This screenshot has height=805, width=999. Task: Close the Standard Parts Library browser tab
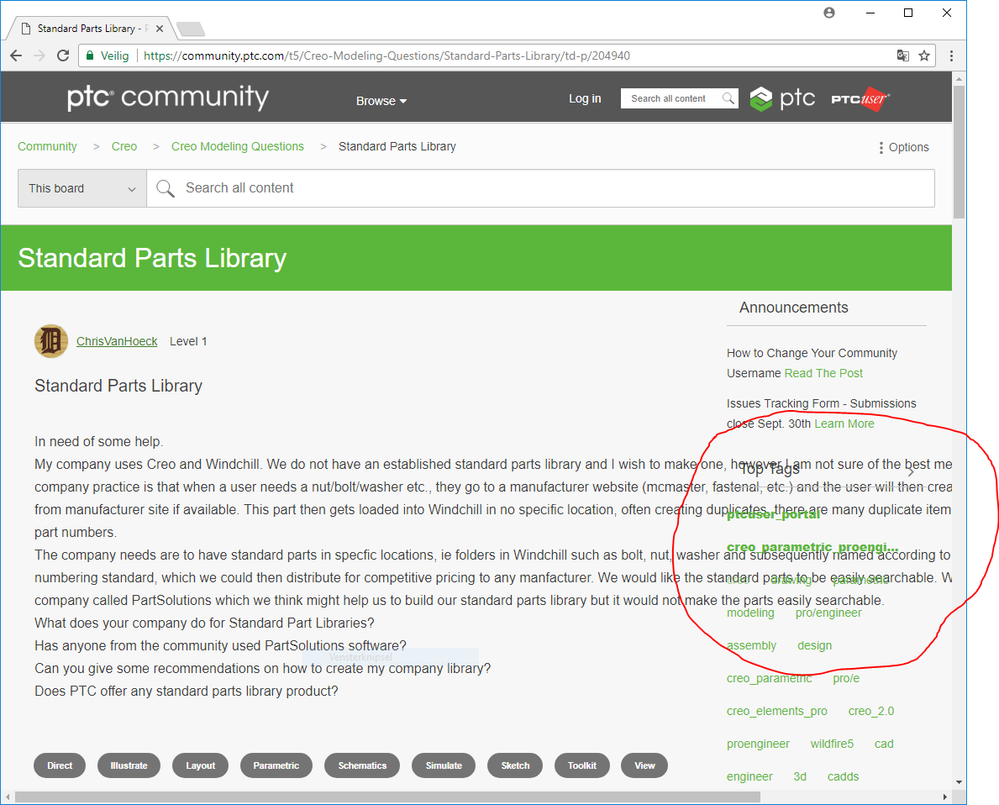tap(159, 29)
